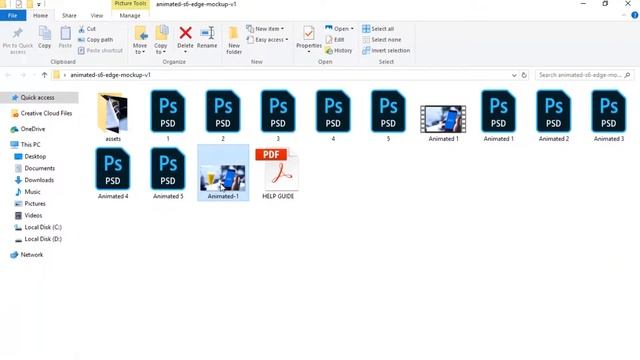
Task: Switch to the View ribbon tab
Action: [97, 16]
